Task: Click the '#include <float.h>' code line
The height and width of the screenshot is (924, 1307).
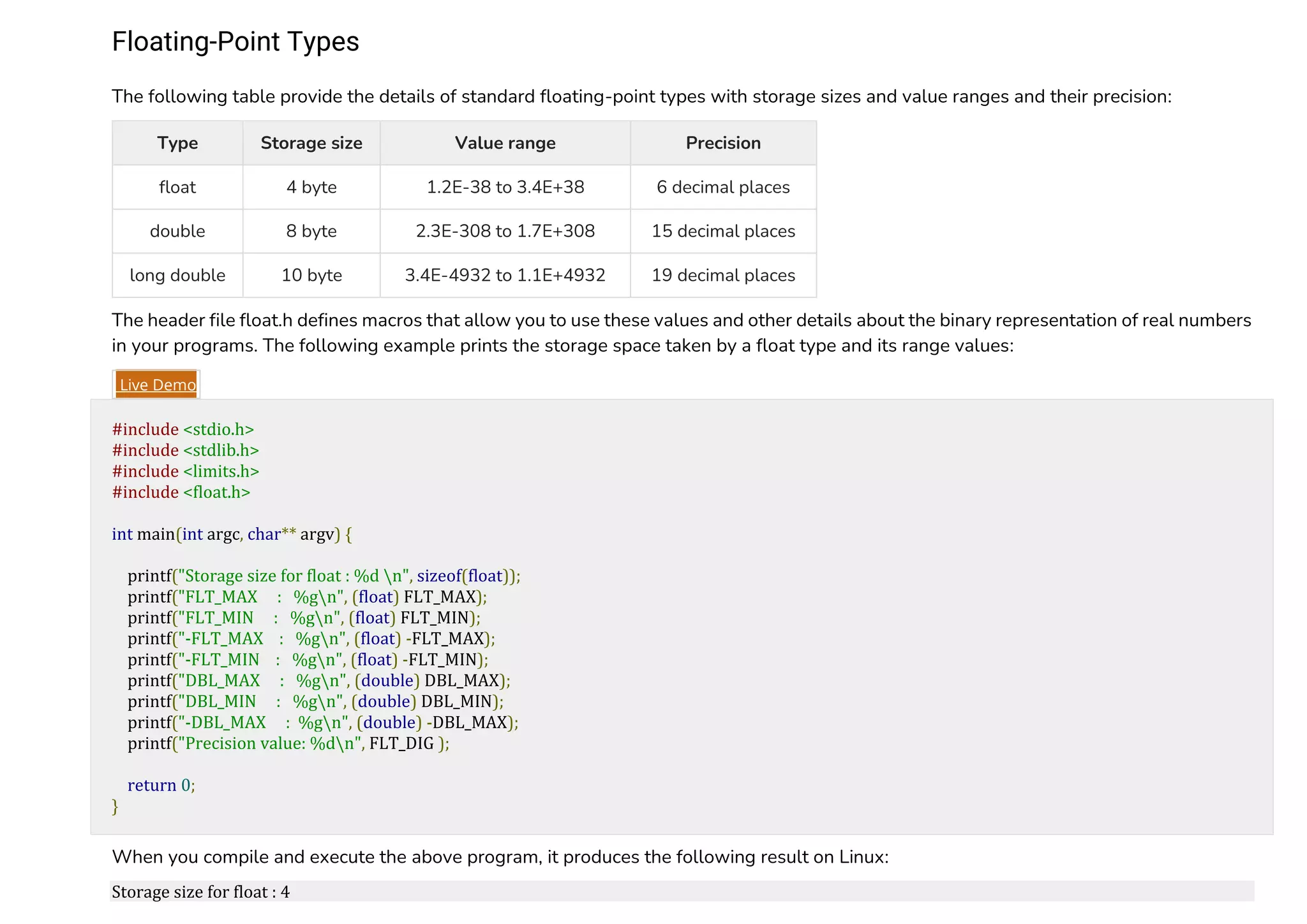Action: [x=181, y=493]
